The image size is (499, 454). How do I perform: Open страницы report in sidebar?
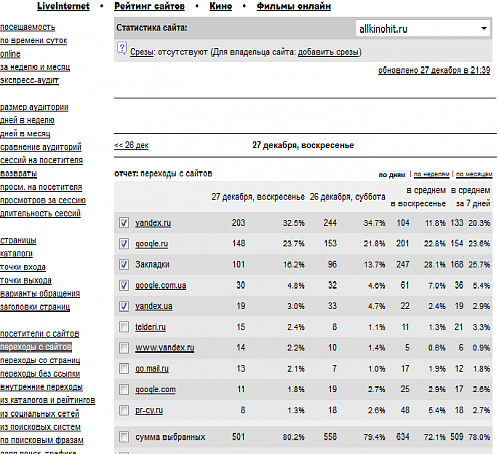18,240
